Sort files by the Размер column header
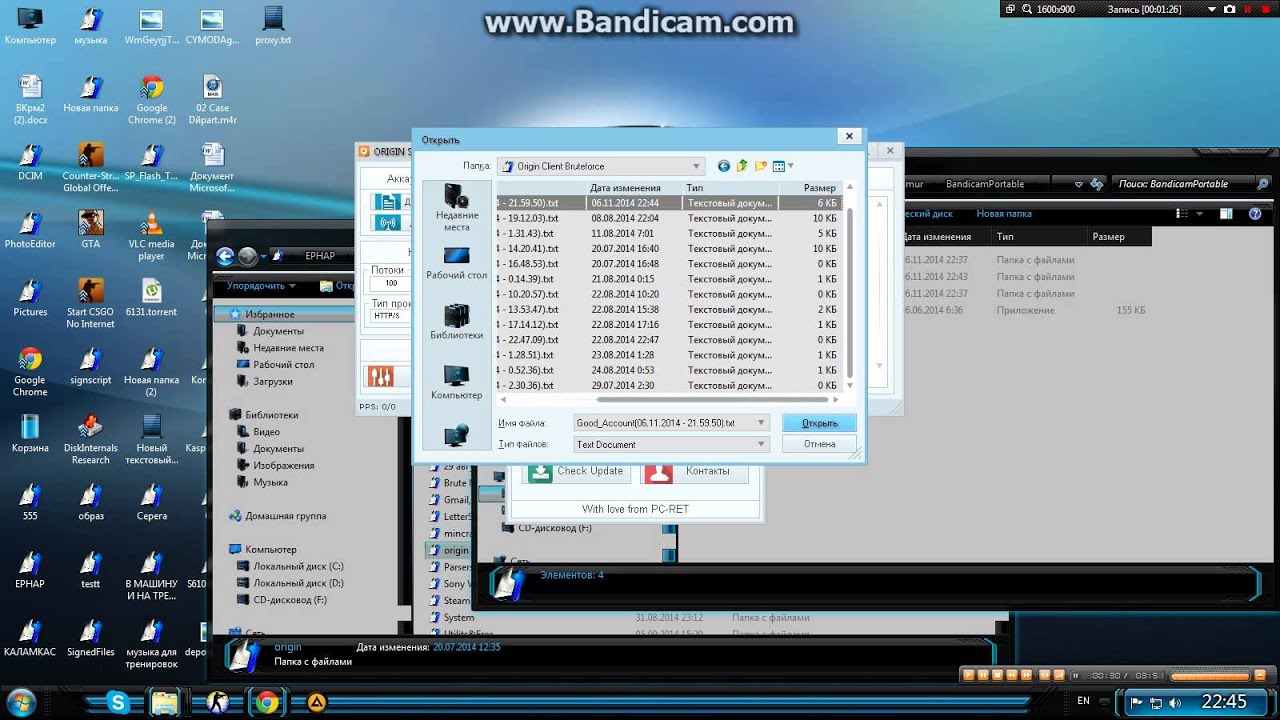 click(x=810, y=188)
